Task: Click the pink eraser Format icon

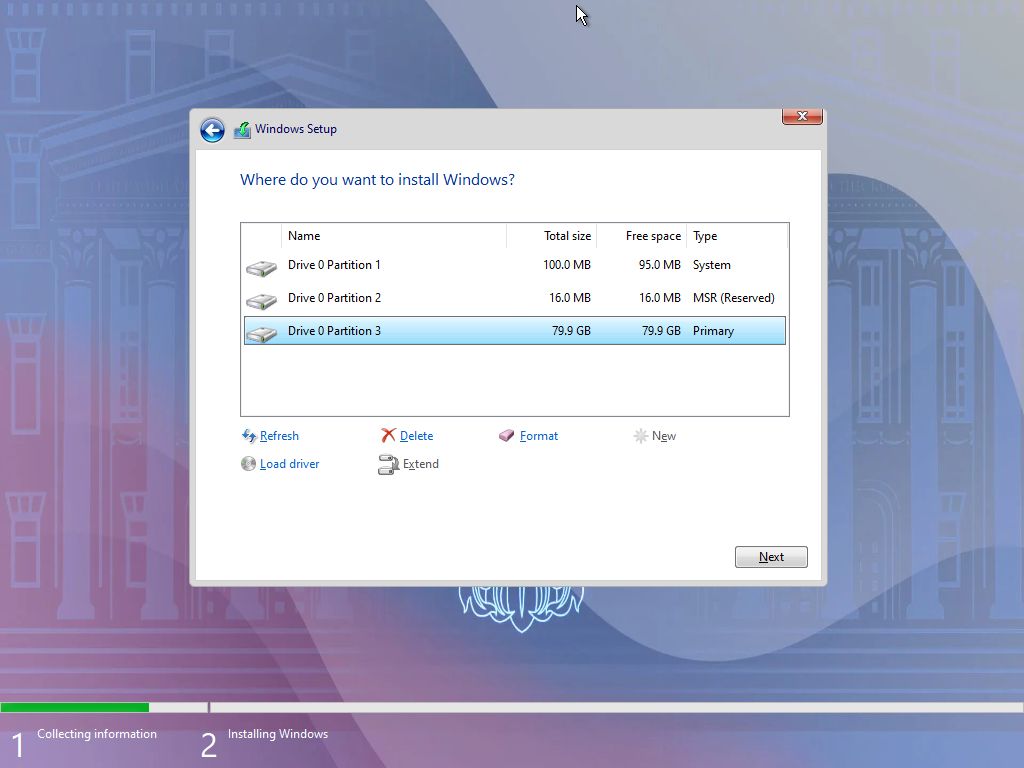Action: (507, 436)
